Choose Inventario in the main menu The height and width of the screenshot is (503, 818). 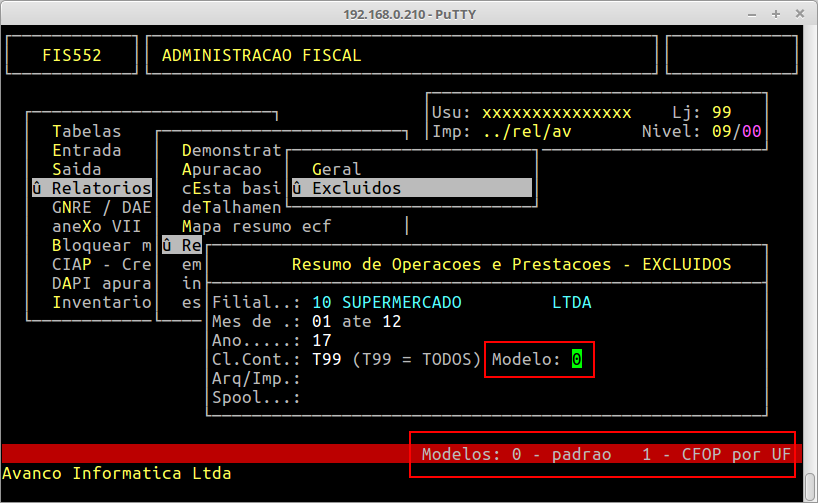point(101,302)
